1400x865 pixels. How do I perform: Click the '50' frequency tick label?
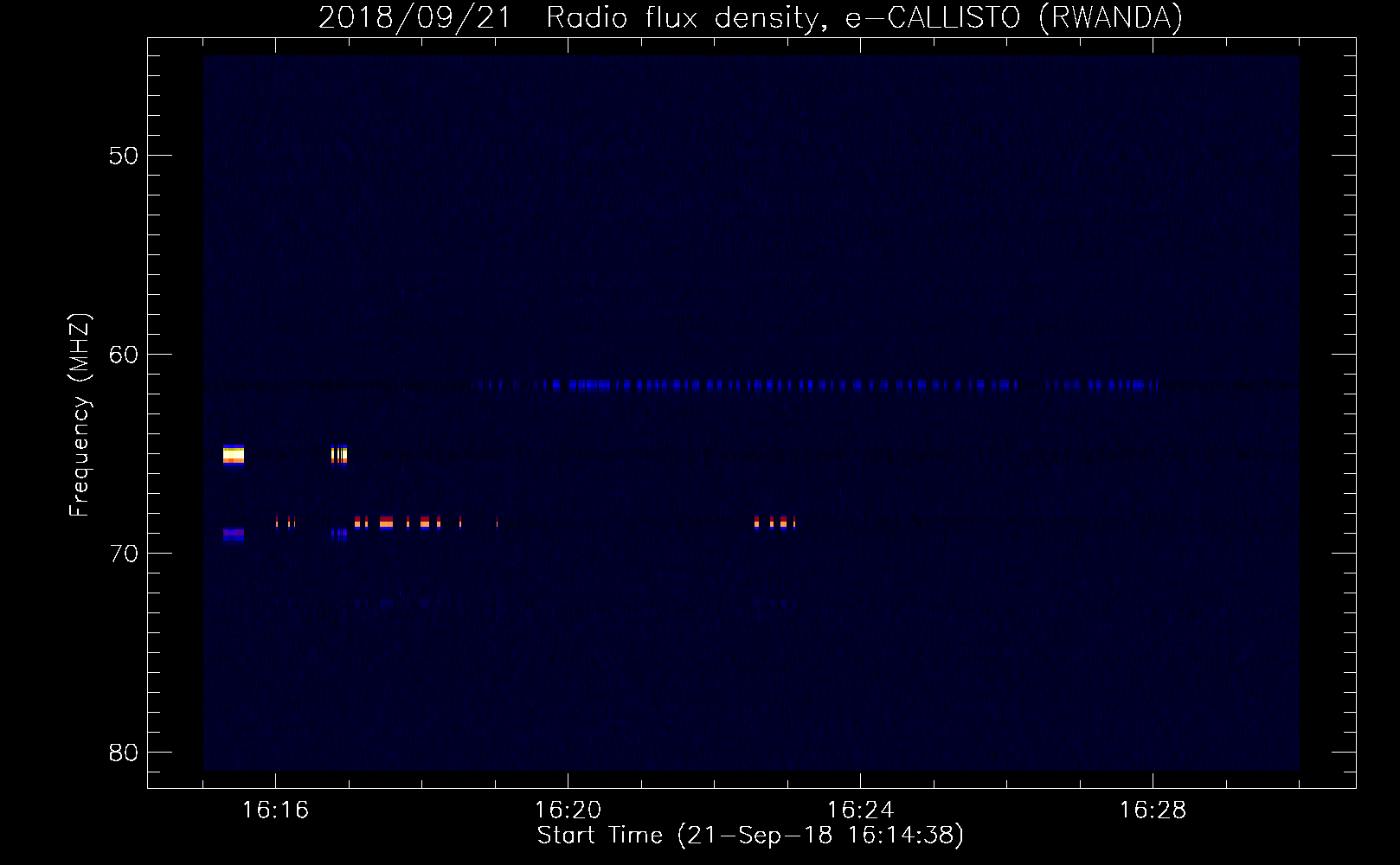[x=124, y=156]
